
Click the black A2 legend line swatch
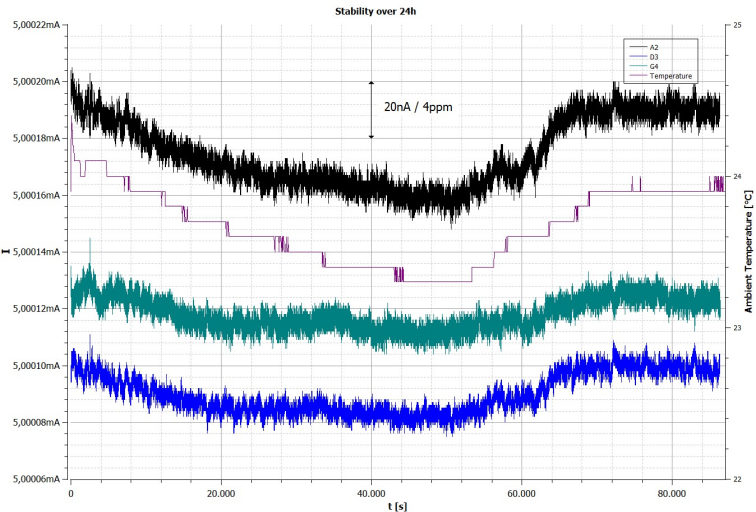pyautogui.click(x=637, y=47)
